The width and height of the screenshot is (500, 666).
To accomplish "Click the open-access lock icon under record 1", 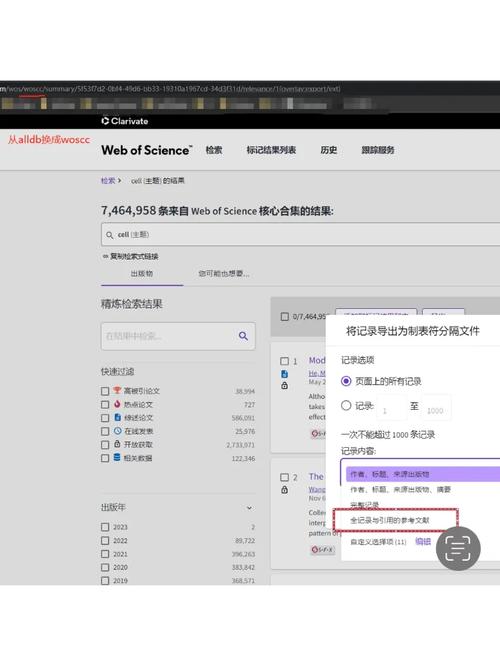I will 284,385.
